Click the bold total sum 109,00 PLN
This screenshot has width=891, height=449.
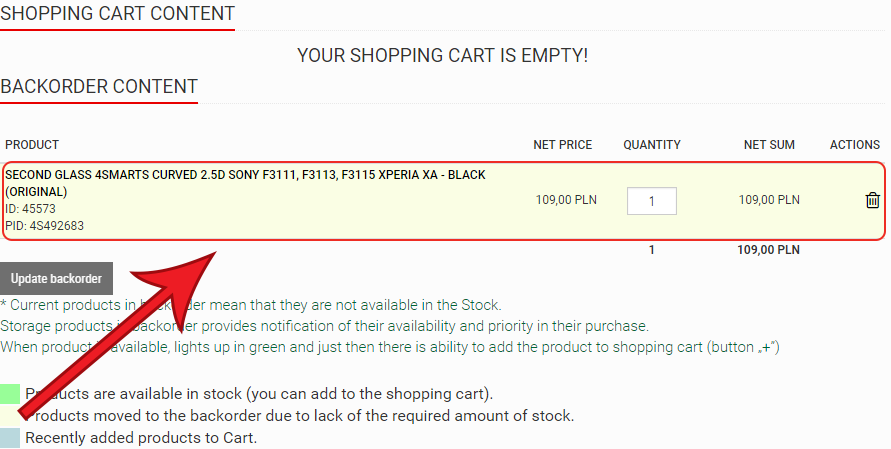768,250
